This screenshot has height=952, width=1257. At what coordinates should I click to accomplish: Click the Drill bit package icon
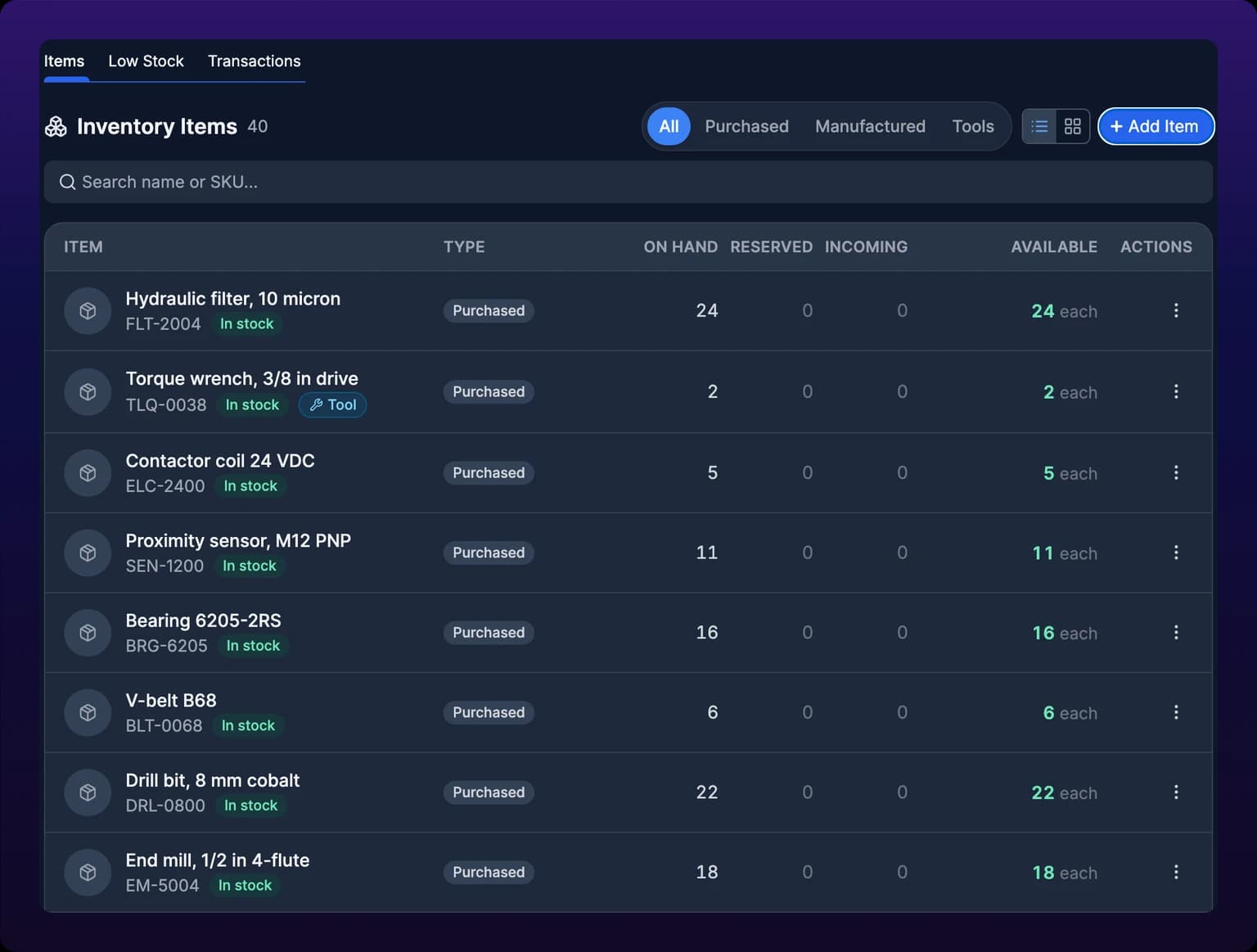click(x=88, y=792)
